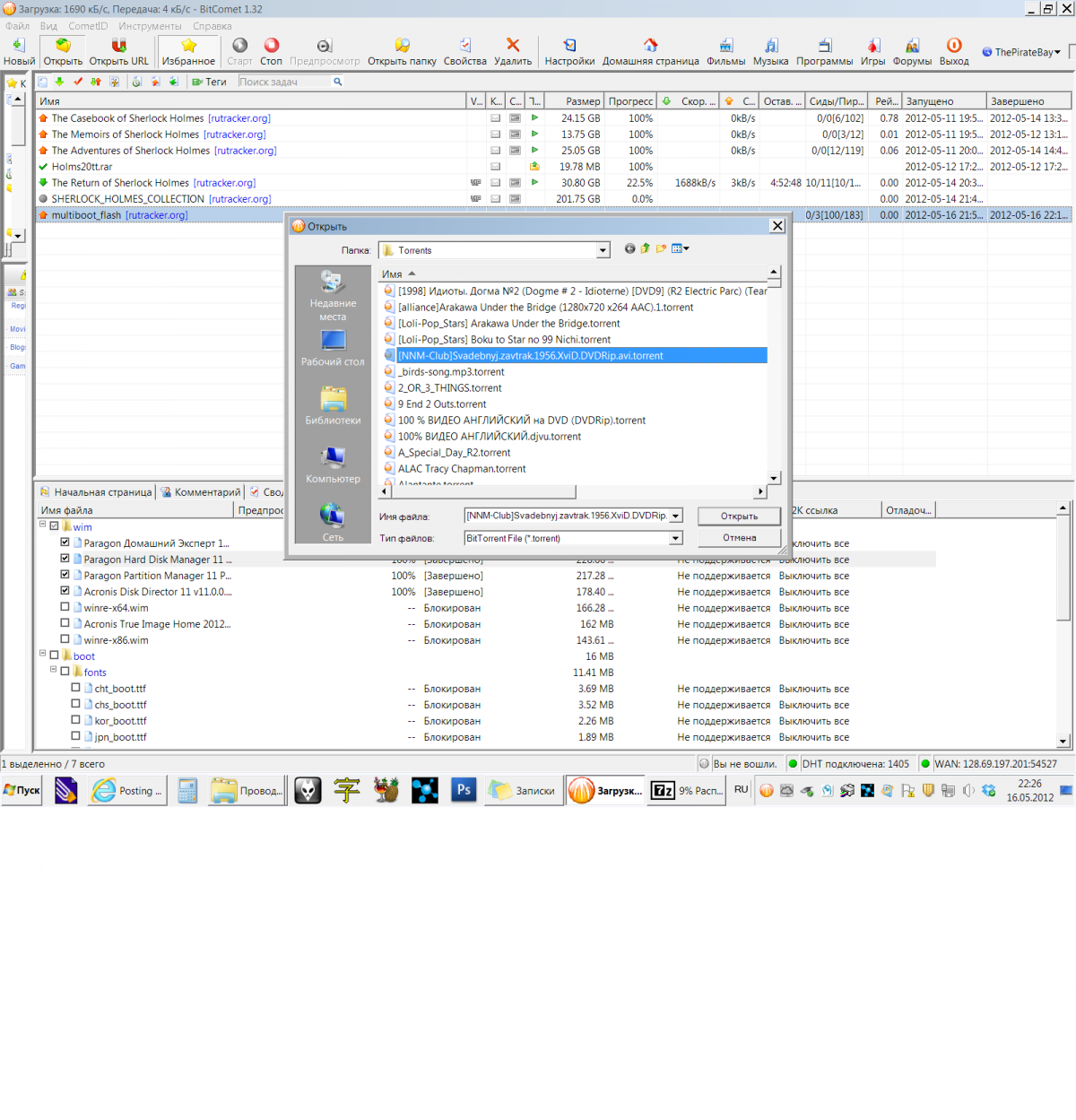Click the Программы toolbar icon
The image size is (1076, 1120).
pyautogui.click(x=824, y=45)
